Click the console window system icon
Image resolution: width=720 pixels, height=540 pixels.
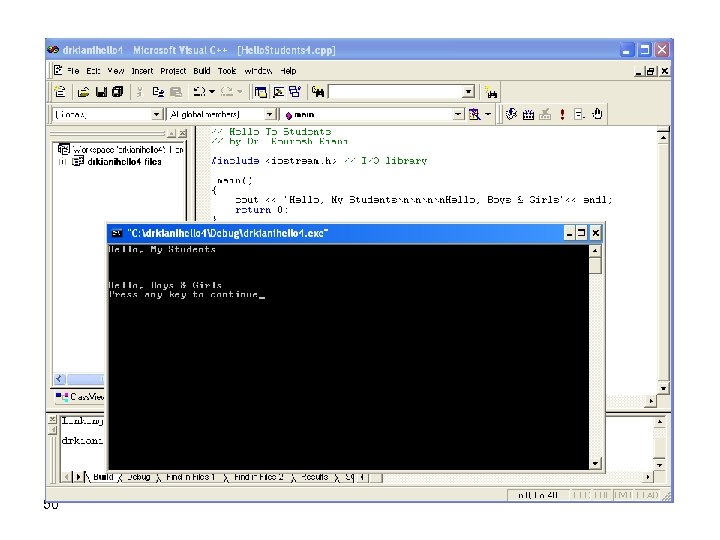(x=117, y=233)
